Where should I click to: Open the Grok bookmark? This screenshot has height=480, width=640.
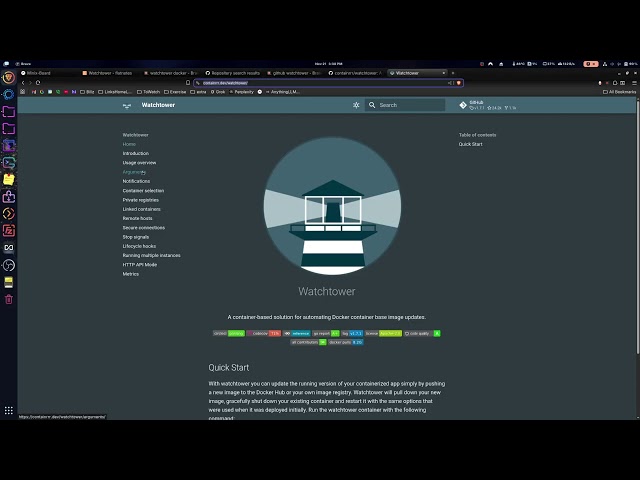[218, 92]
